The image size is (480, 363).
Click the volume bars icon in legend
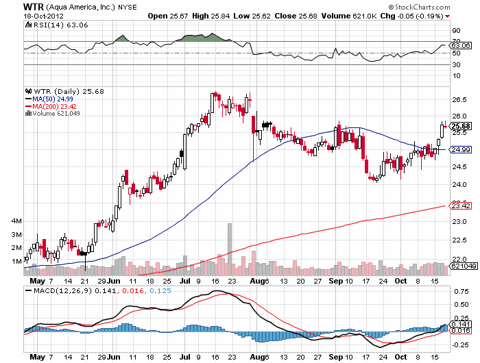(x=29, y=113)
